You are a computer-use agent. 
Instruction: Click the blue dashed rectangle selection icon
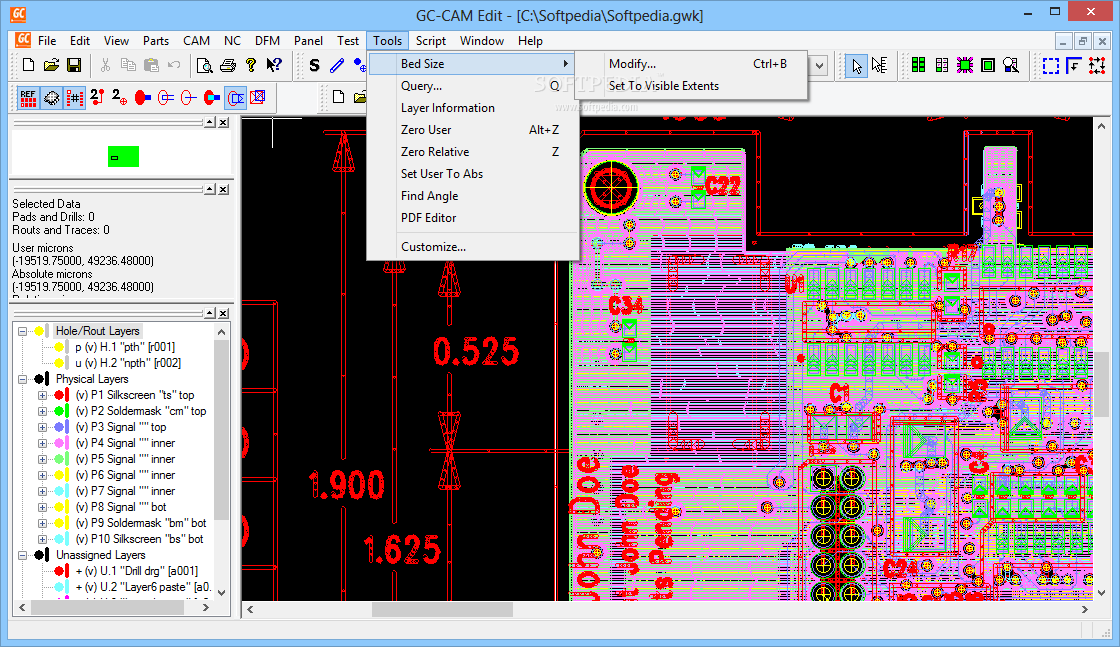click(x=1051, y=66)
